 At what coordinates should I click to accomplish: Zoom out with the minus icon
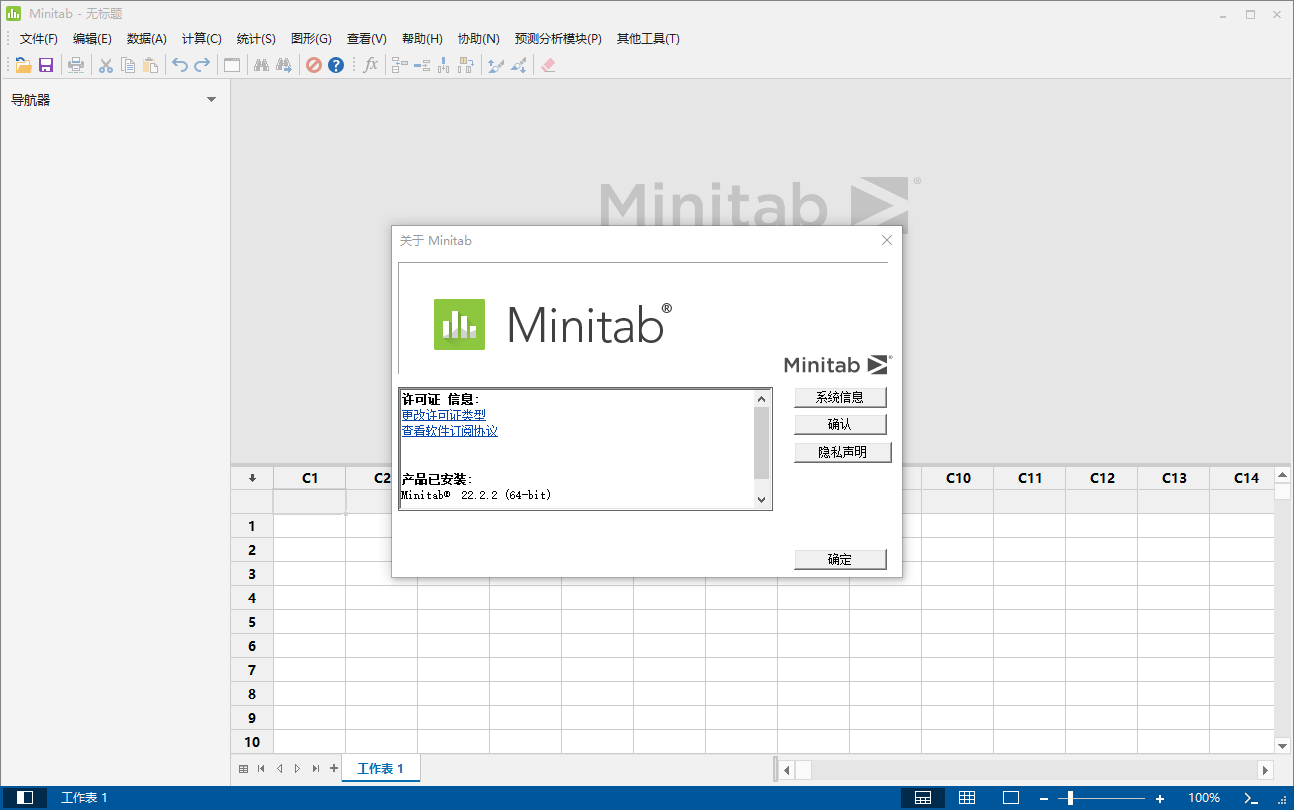pos(1043,798)
